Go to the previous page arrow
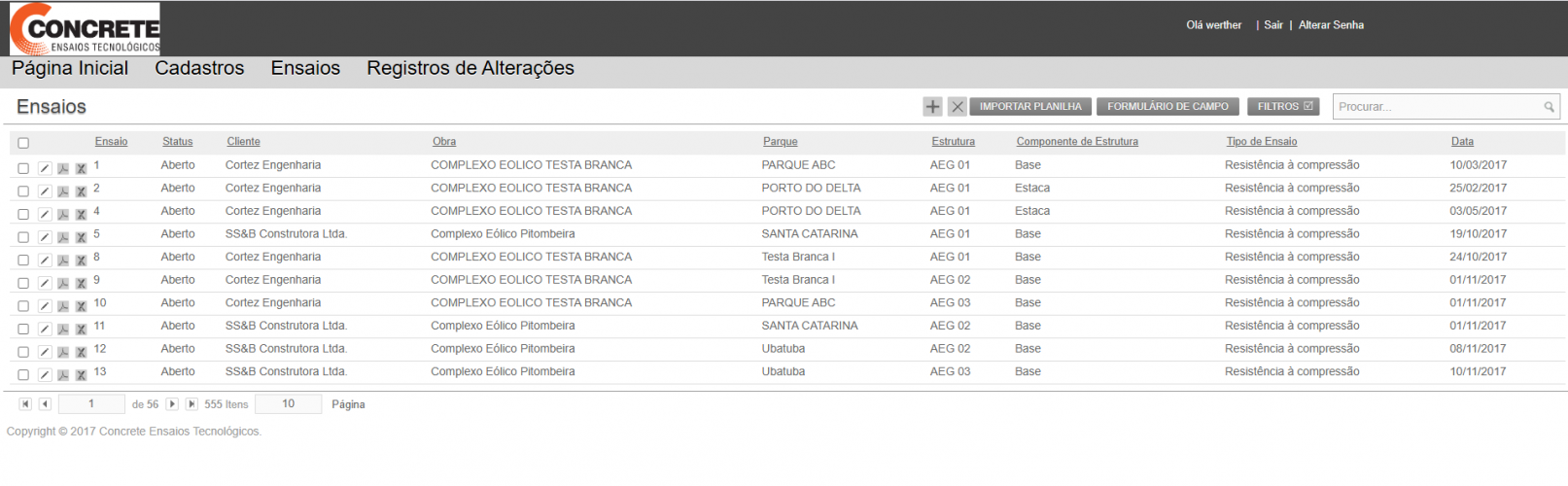 (45, 404)
